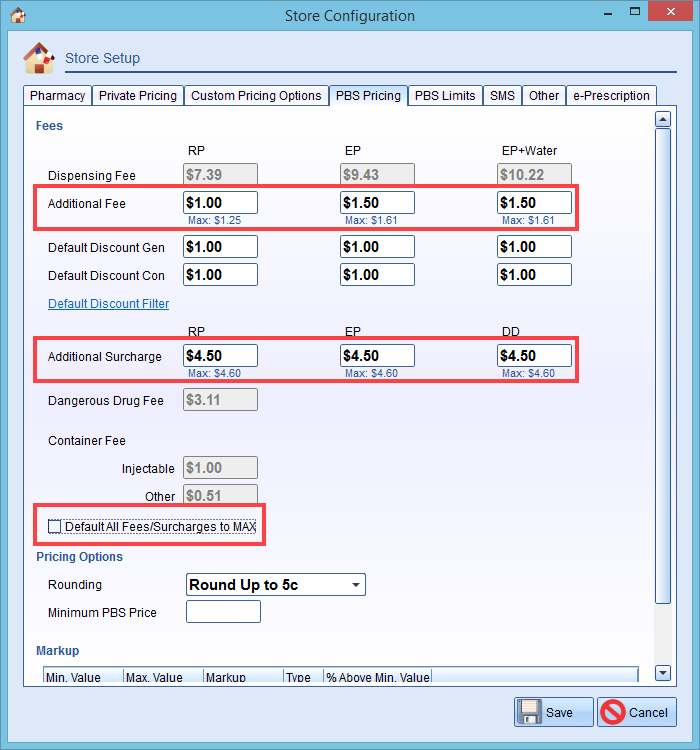
Task: Switch to the Other tab
Action: [544, 96]
